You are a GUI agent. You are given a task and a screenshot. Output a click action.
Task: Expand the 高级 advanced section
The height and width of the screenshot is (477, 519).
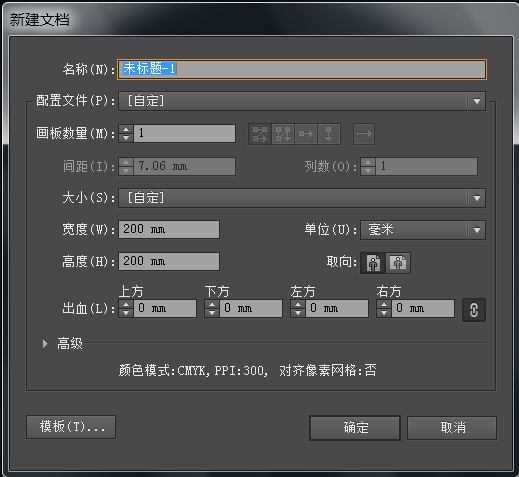tap(45, 343)
